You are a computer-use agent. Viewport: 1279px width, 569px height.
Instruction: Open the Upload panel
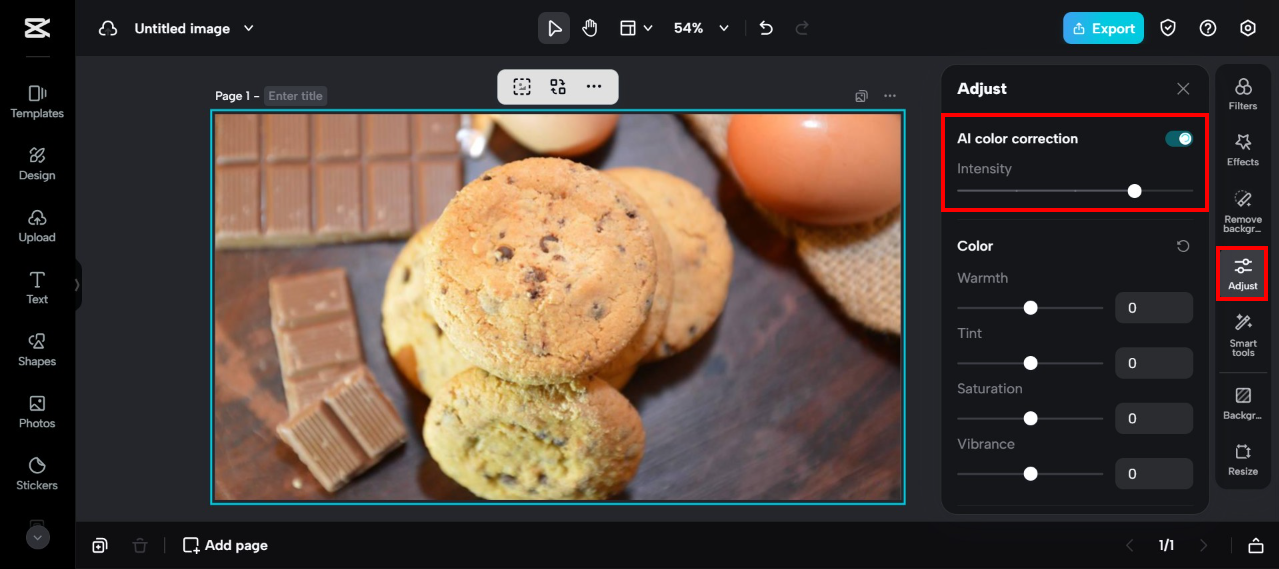point(37,225)
